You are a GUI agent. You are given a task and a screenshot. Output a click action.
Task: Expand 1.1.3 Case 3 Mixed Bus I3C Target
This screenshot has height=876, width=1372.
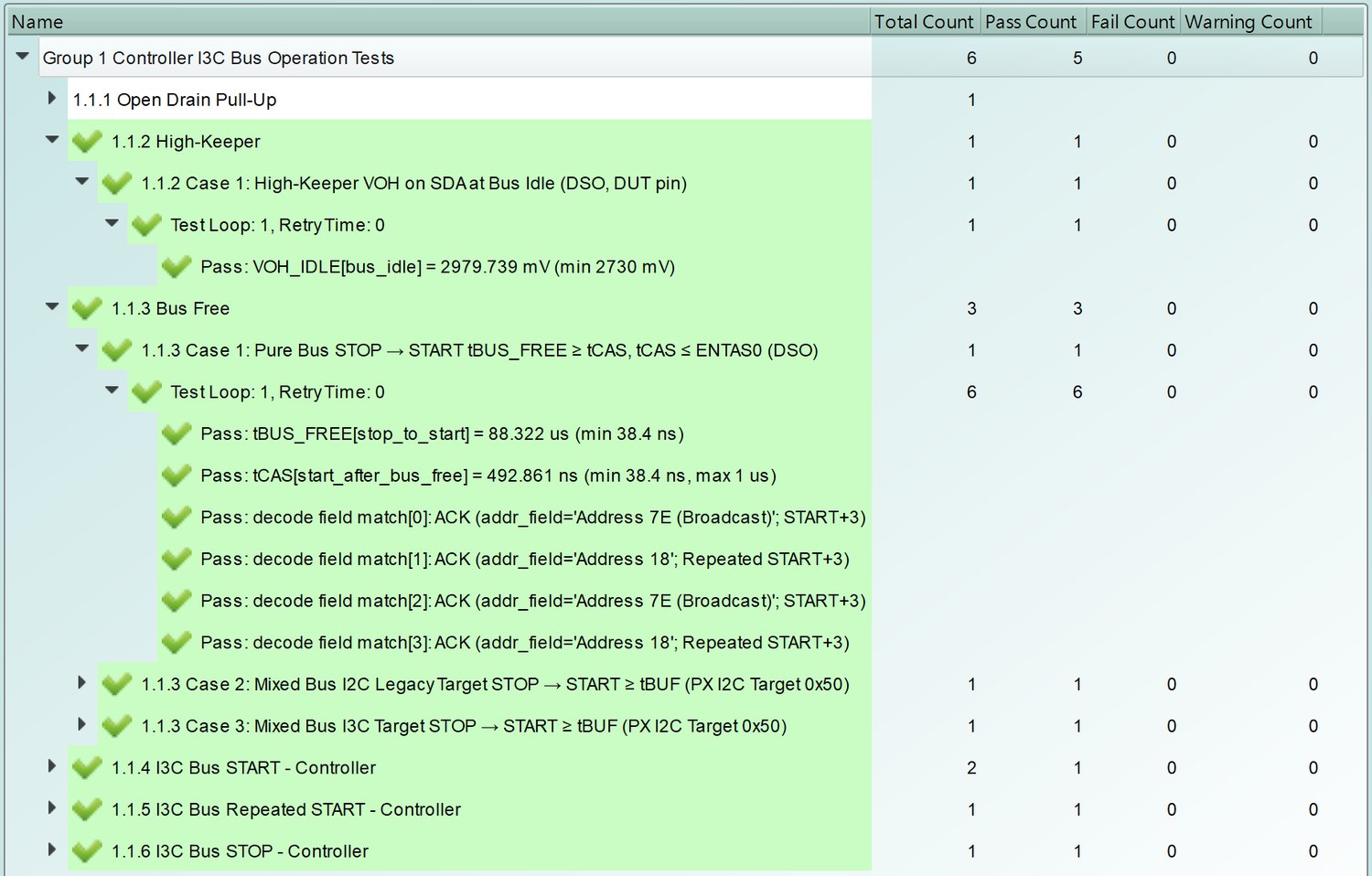82,724
